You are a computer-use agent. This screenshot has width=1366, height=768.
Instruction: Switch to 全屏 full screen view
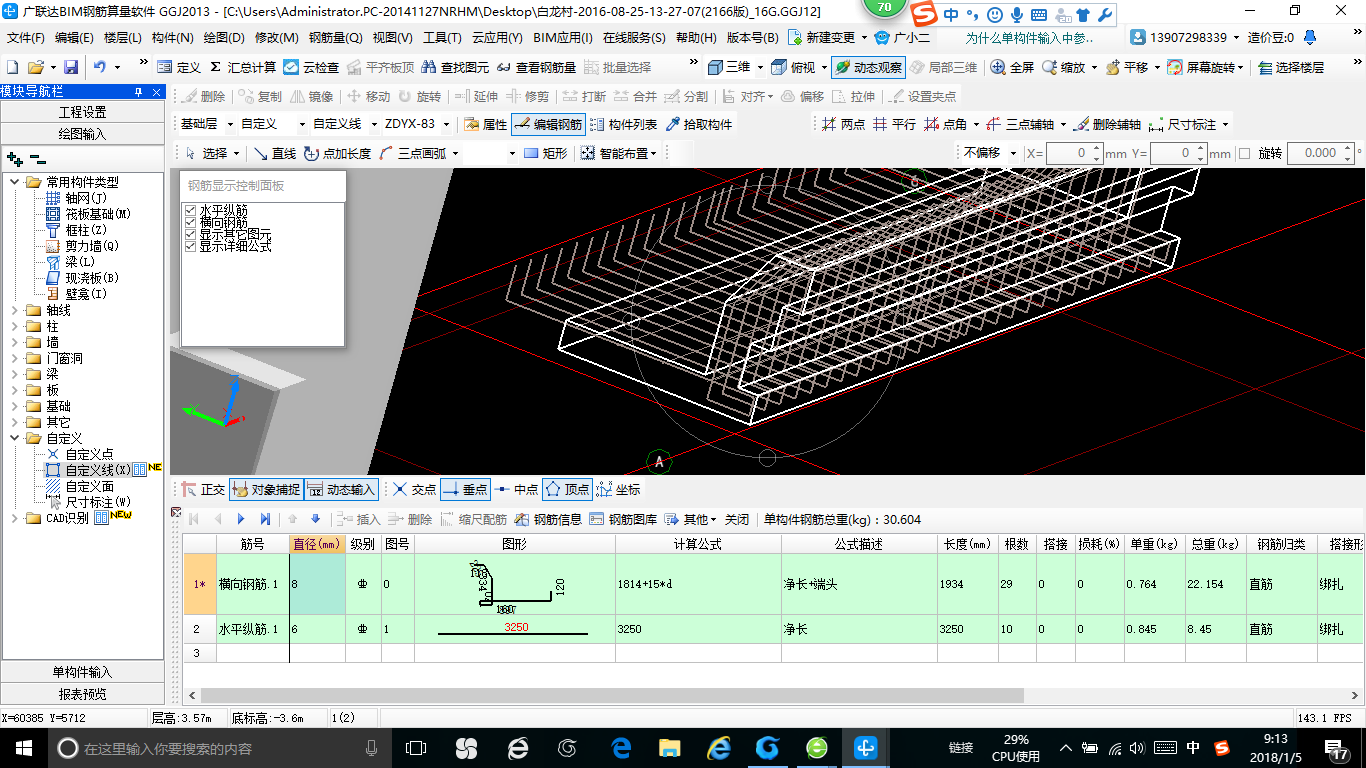click(1012, 67)
